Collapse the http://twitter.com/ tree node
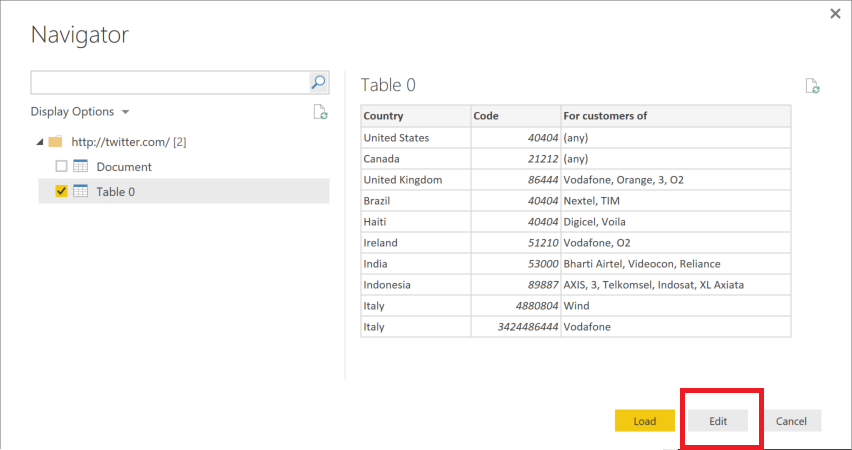This screenshot has width=852, height=450. 39,142
